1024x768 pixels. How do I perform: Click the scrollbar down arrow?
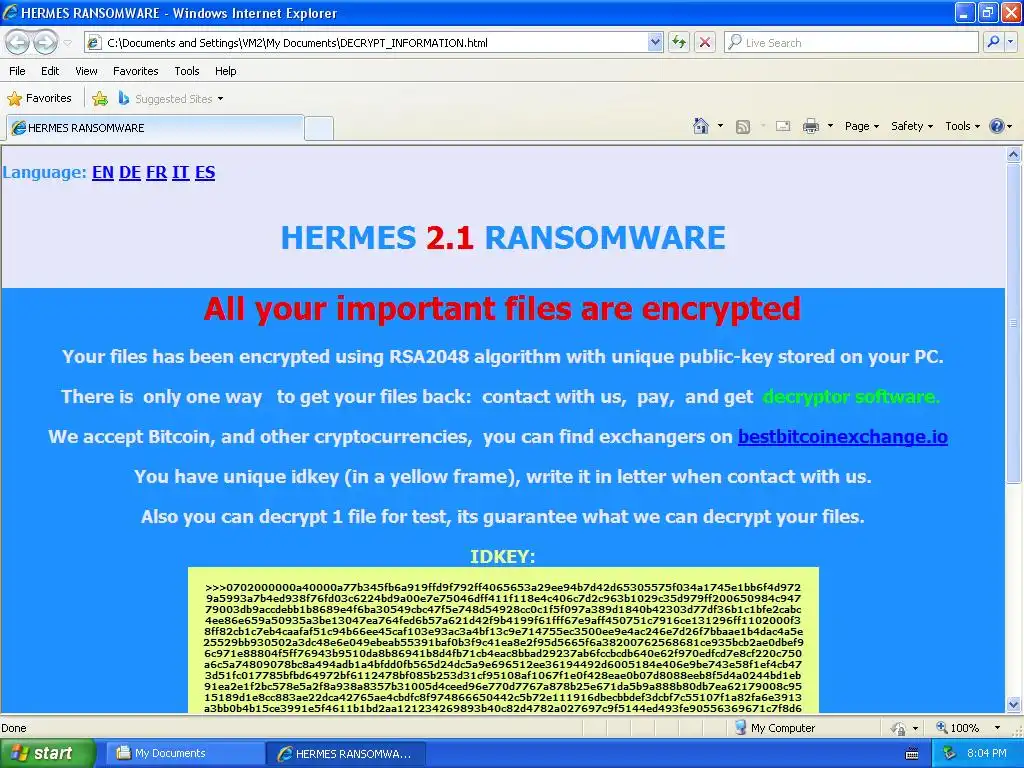point(1014,704)
